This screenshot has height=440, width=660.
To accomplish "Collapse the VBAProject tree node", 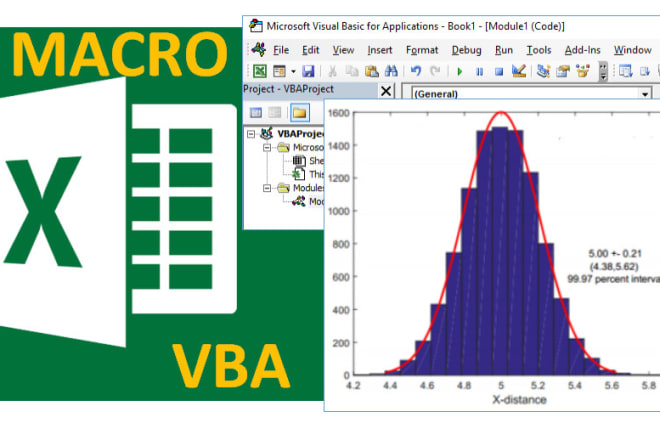I will 251,134.
